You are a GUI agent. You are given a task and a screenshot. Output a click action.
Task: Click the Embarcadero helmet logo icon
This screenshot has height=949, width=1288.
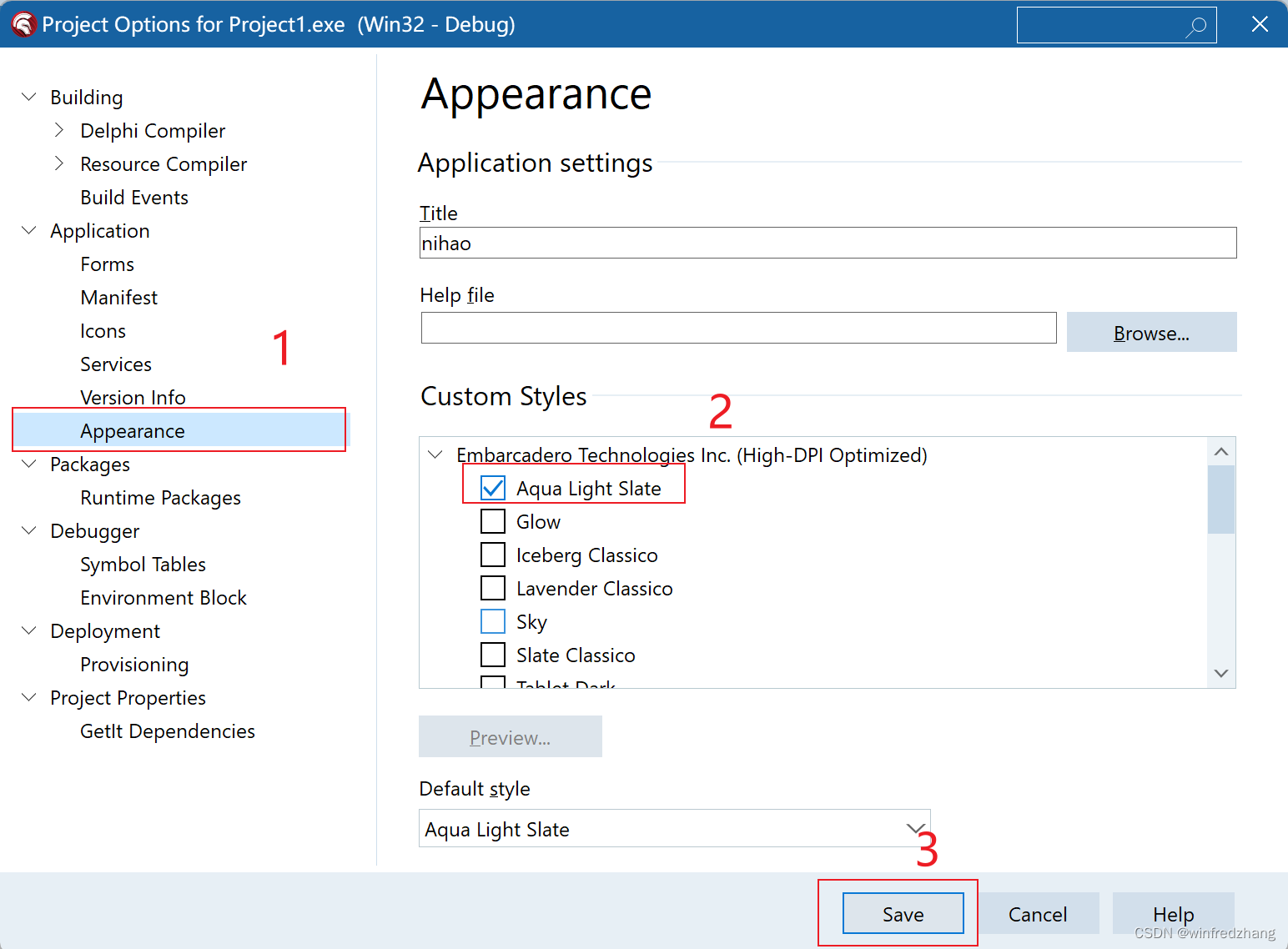[23, 24]
